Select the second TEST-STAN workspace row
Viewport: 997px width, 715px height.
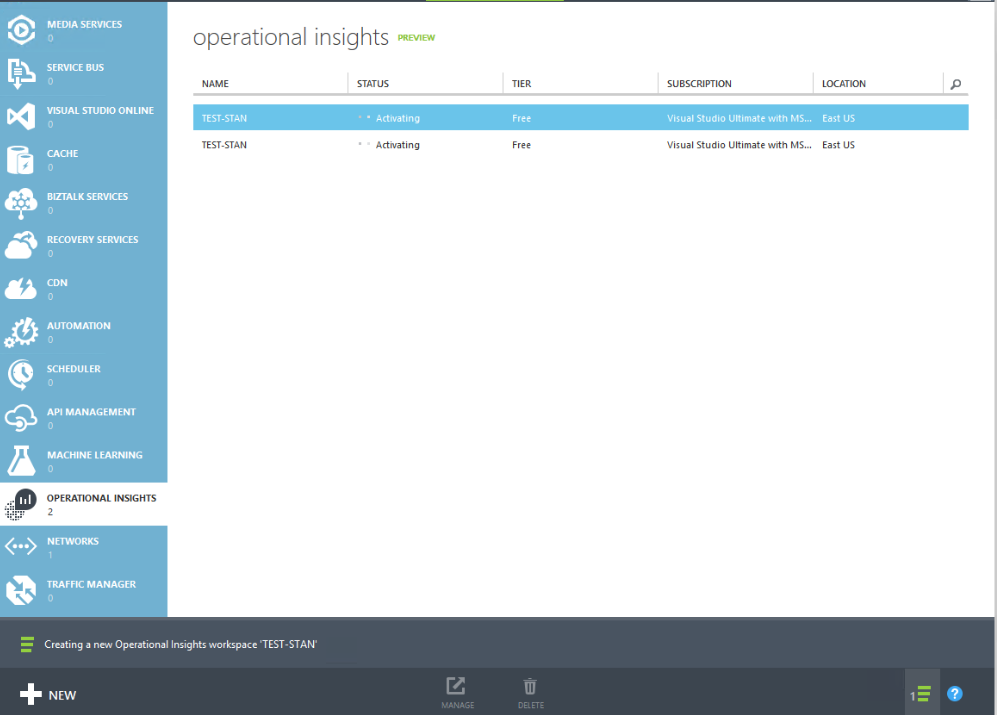[580, 145]
